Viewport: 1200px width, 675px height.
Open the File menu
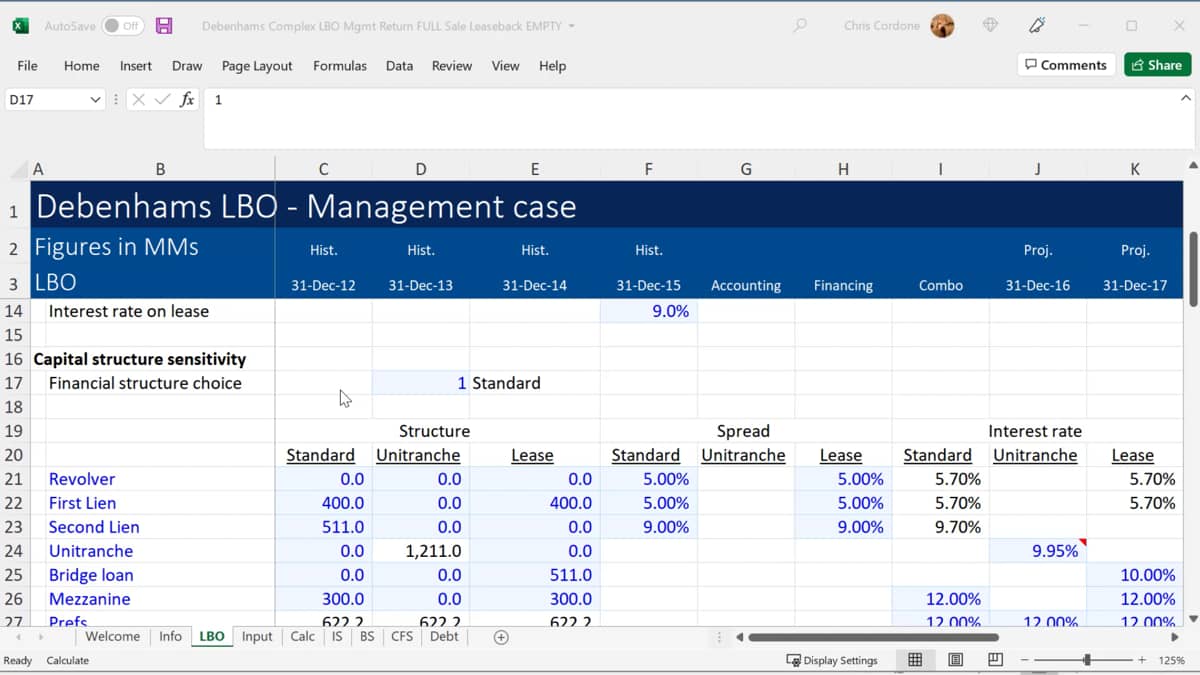(28, 66)
